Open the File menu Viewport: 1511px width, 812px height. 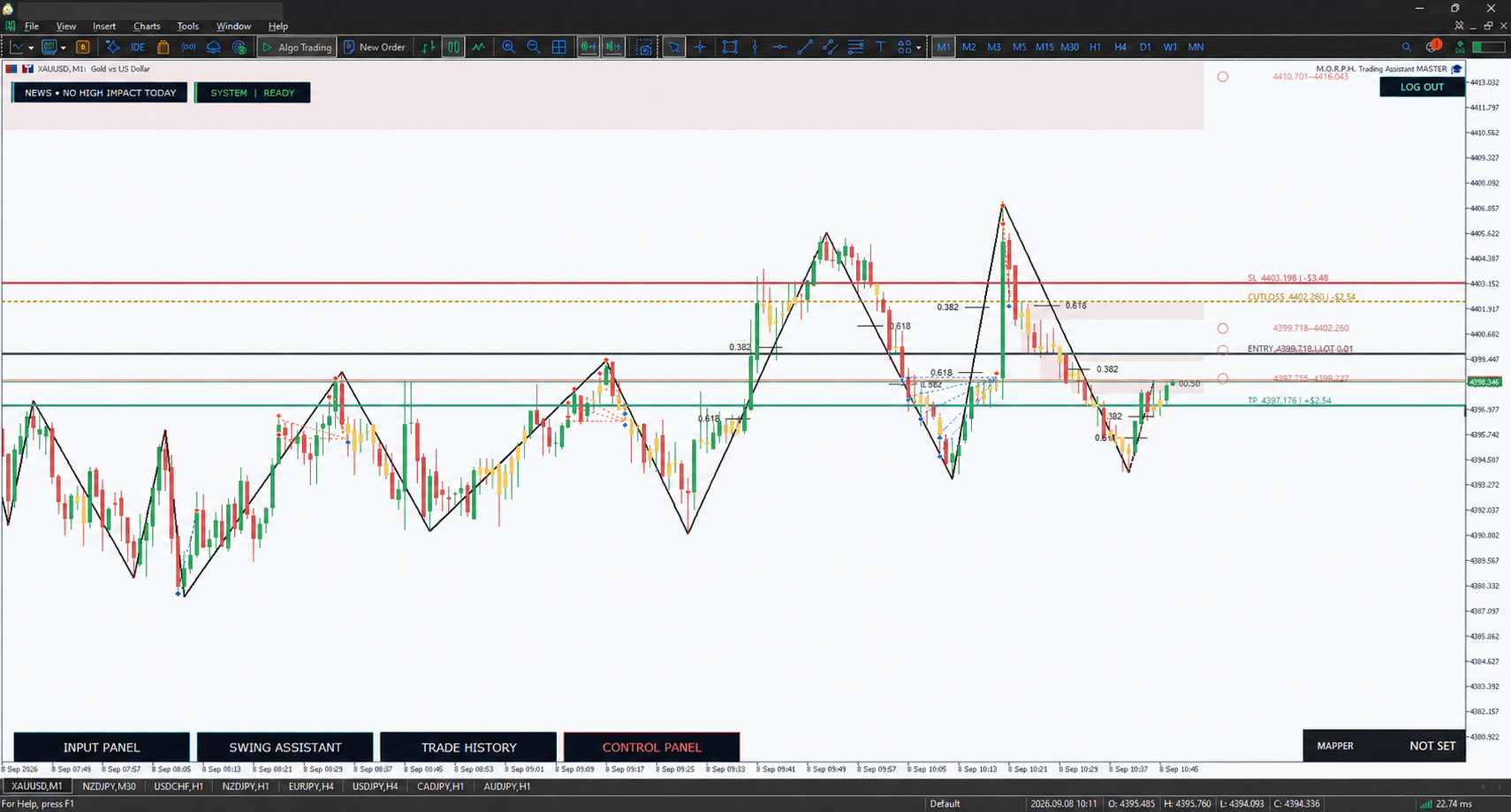(x=32, y=26)
